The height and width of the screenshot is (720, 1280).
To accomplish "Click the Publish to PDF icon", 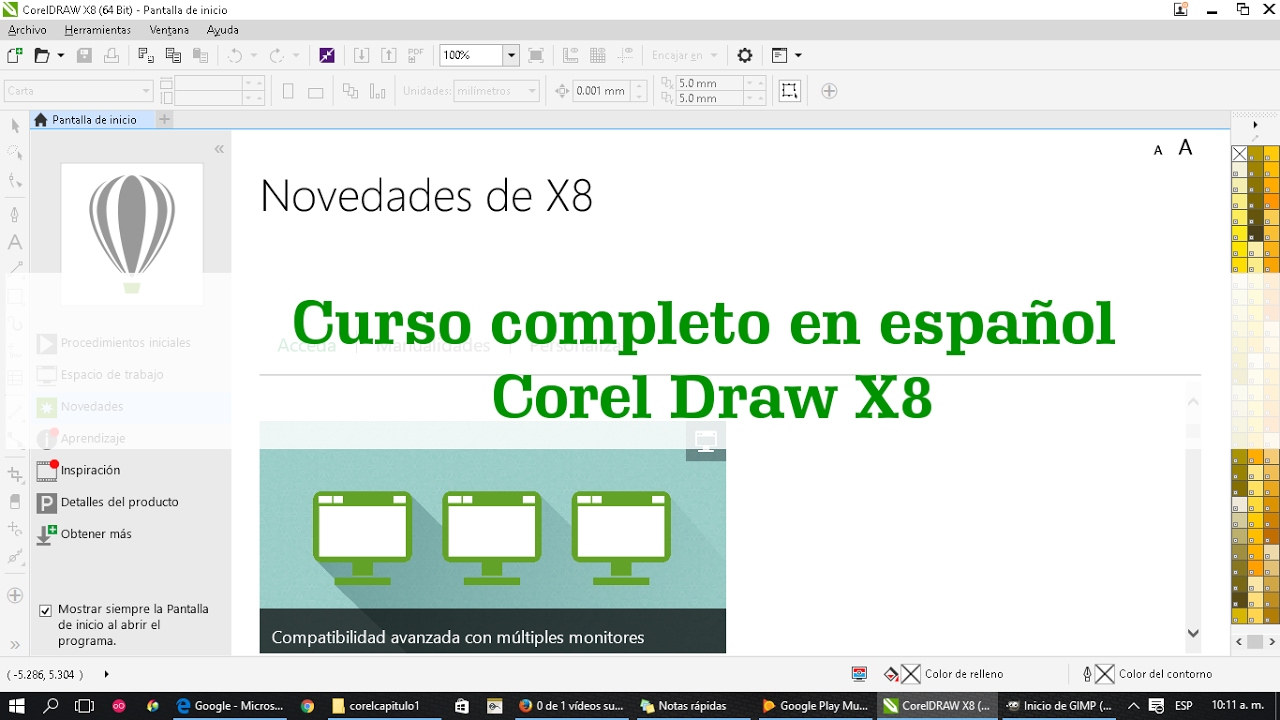I will (416, 56).
